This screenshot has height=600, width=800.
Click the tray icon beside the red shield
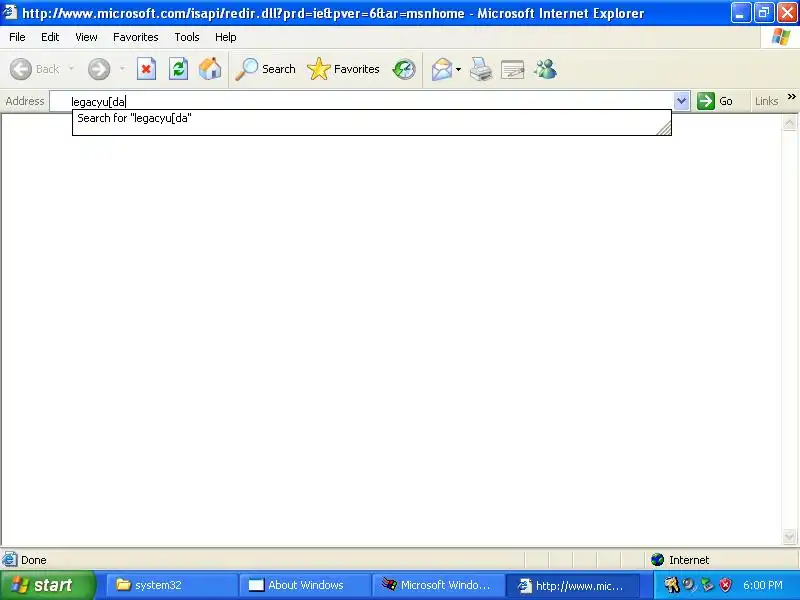pos(707,585)
